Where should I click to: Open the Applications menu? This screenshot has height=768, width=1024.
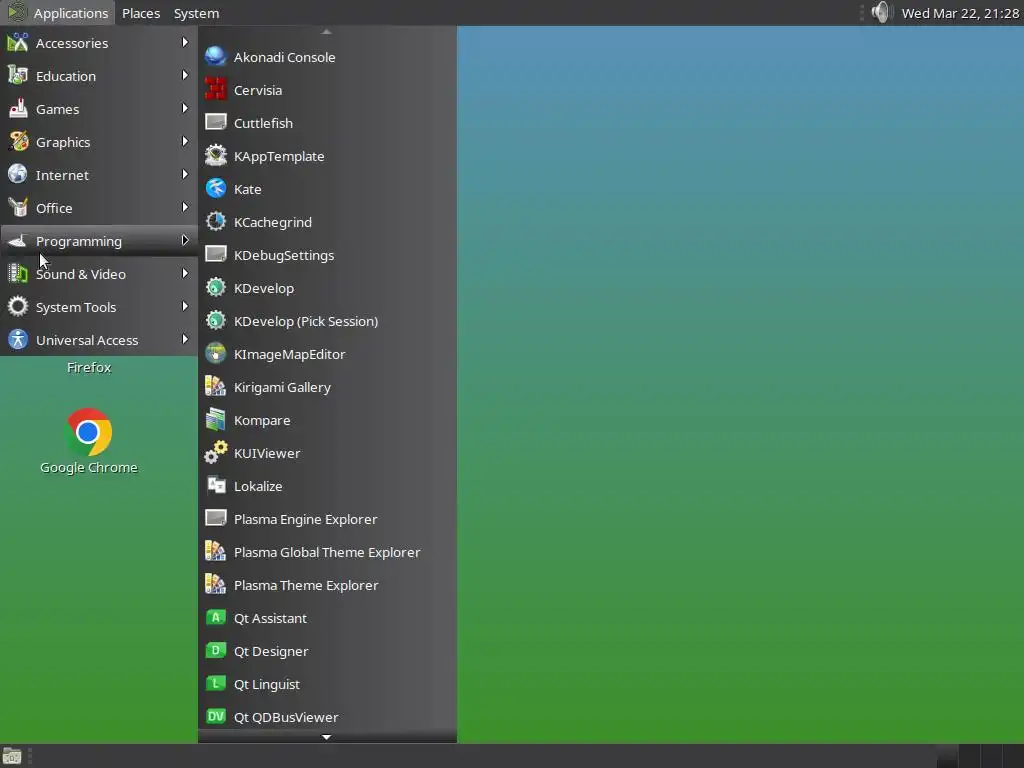(57, 13)
